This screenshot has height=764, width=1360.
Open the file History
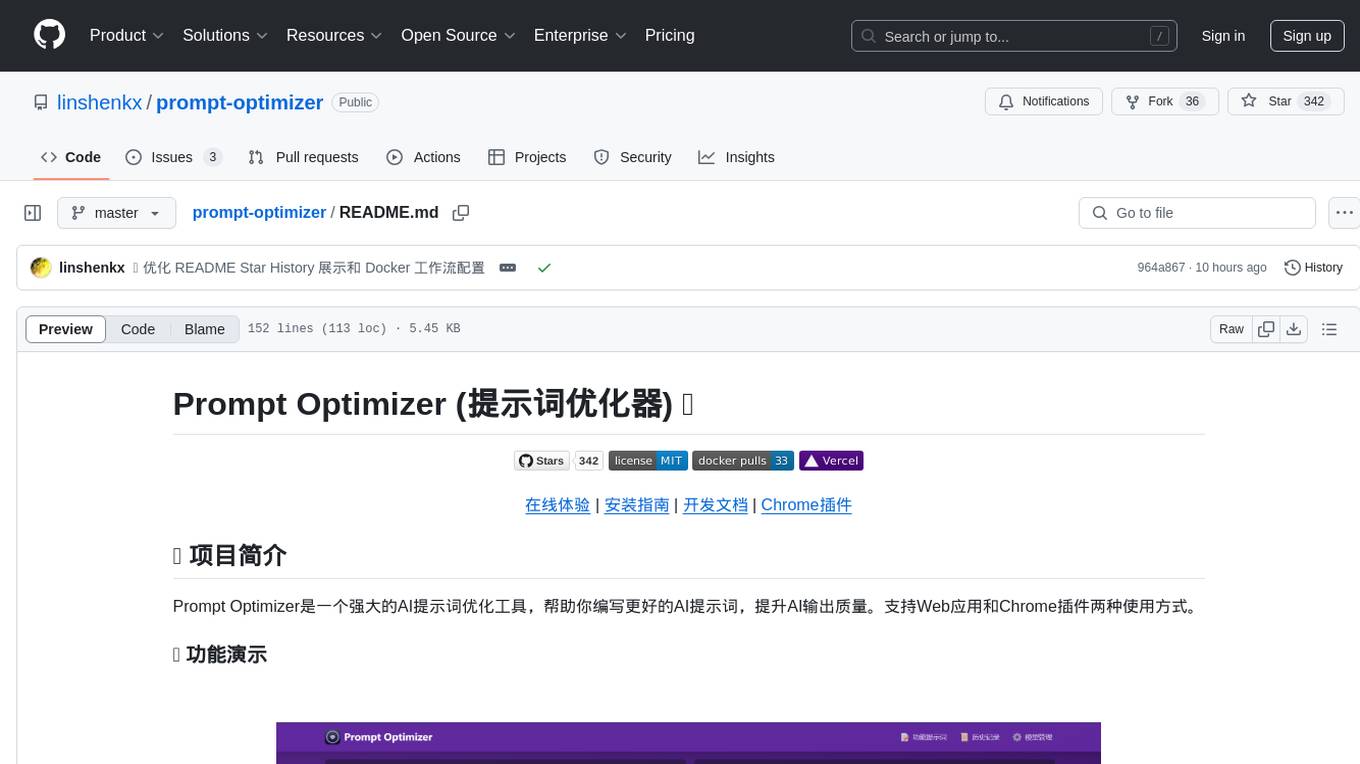(1313, 268)
